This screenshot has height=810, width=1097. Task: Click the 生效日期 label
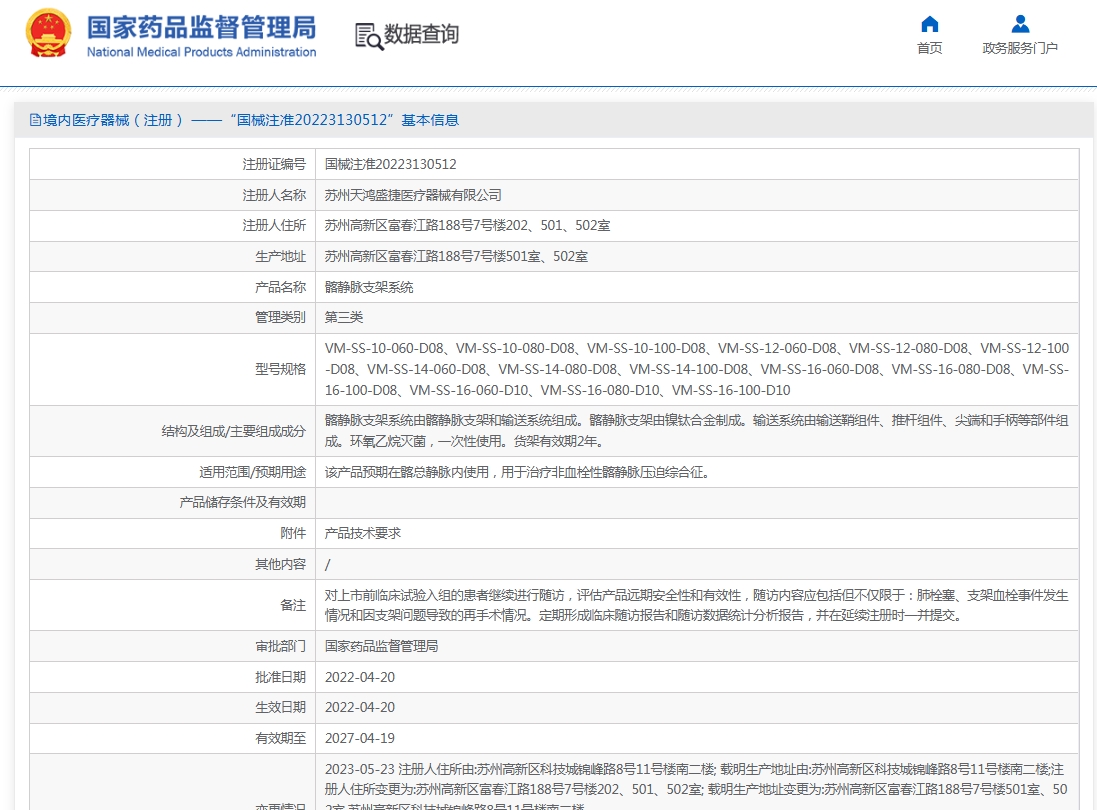tap(281, 707)
